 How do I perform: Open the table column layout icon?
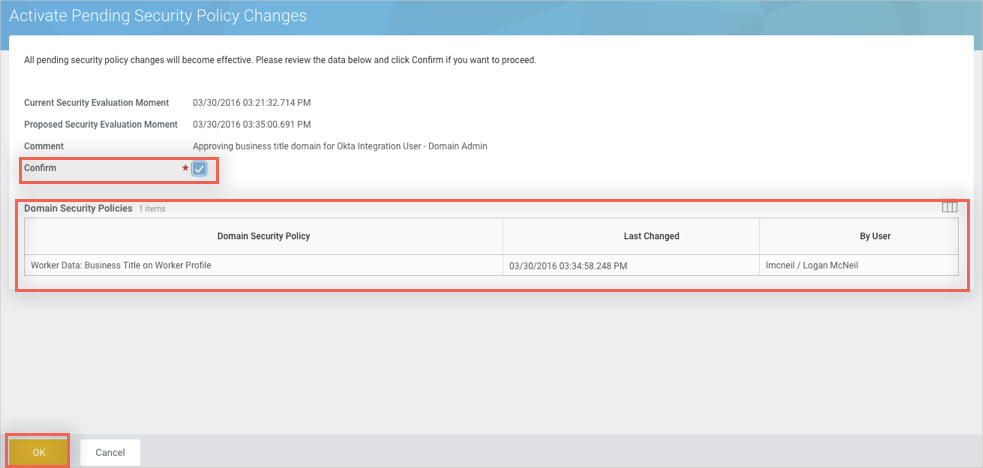pyautogui.click(x=949, y=208)
